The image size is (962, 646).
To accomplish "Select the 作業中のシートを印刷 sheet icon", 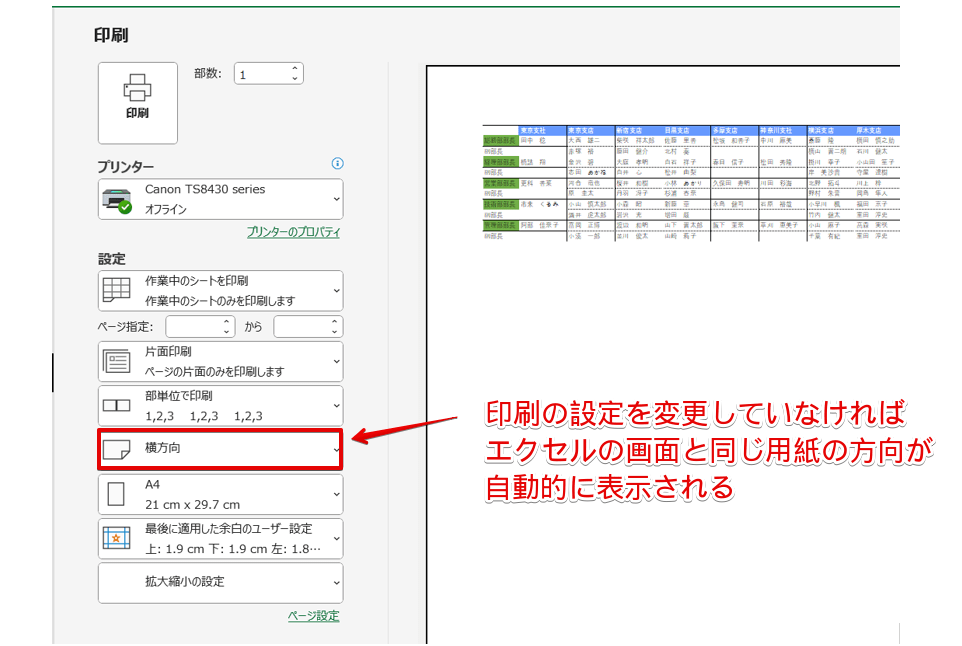I will click(118, 289).
